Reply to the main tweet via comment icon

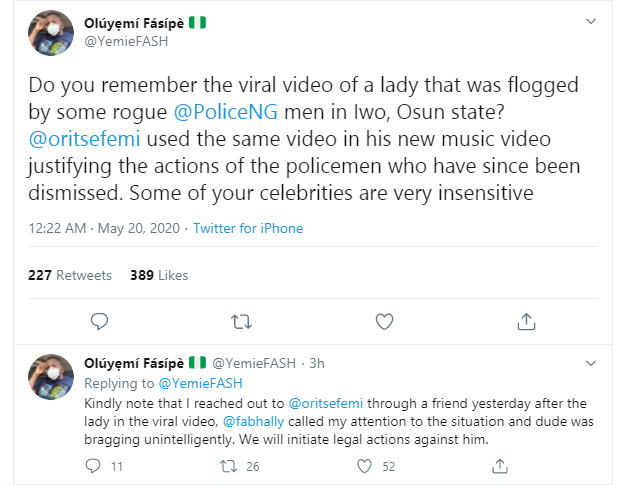click(99, 321)
